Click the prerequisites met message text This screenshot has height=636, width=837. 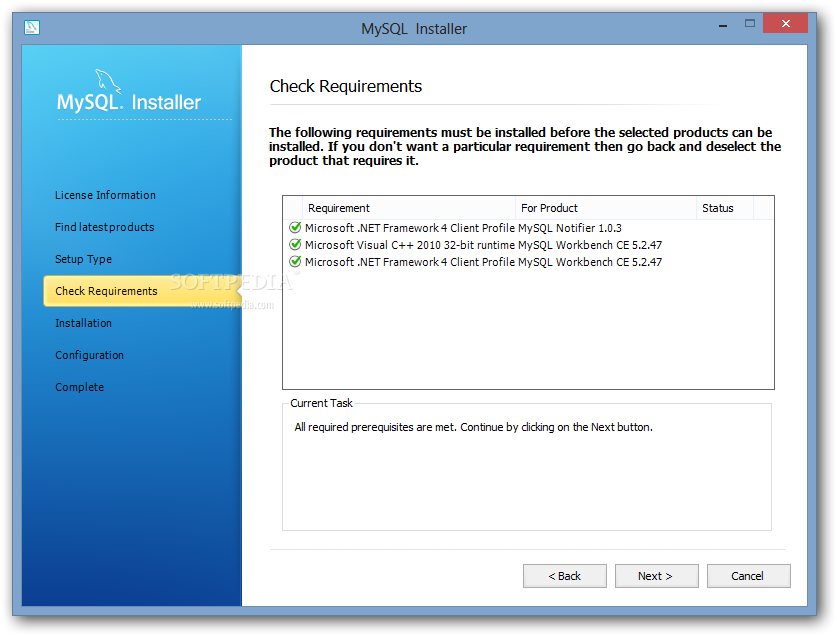click(473, 427)
